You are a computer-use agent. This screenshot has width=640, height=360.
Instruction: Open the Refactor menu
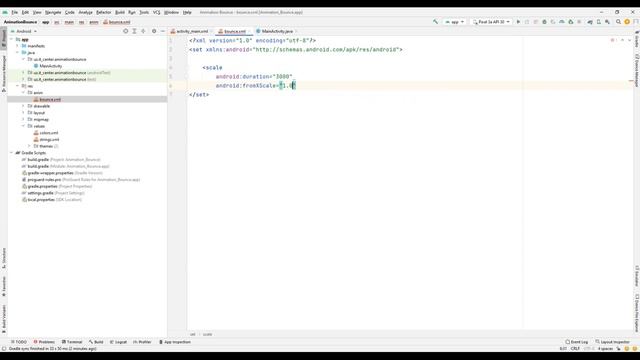point(104,12)
